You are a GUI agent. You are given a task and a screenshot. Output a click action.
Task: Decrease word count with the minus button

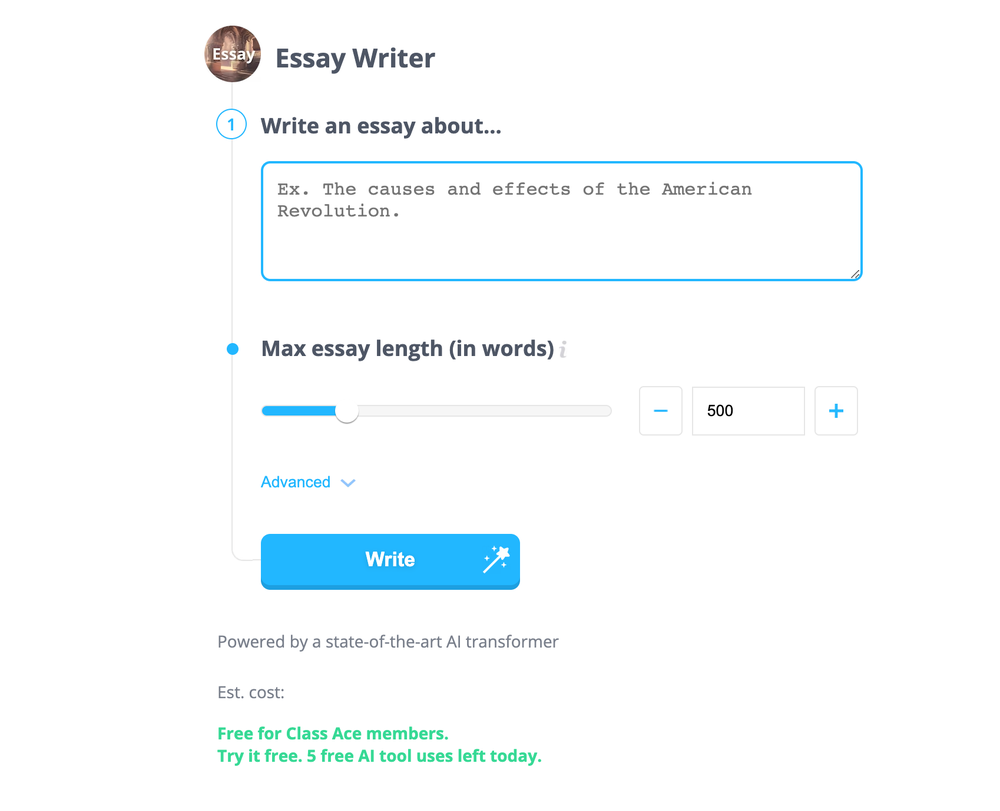point(660,411)
